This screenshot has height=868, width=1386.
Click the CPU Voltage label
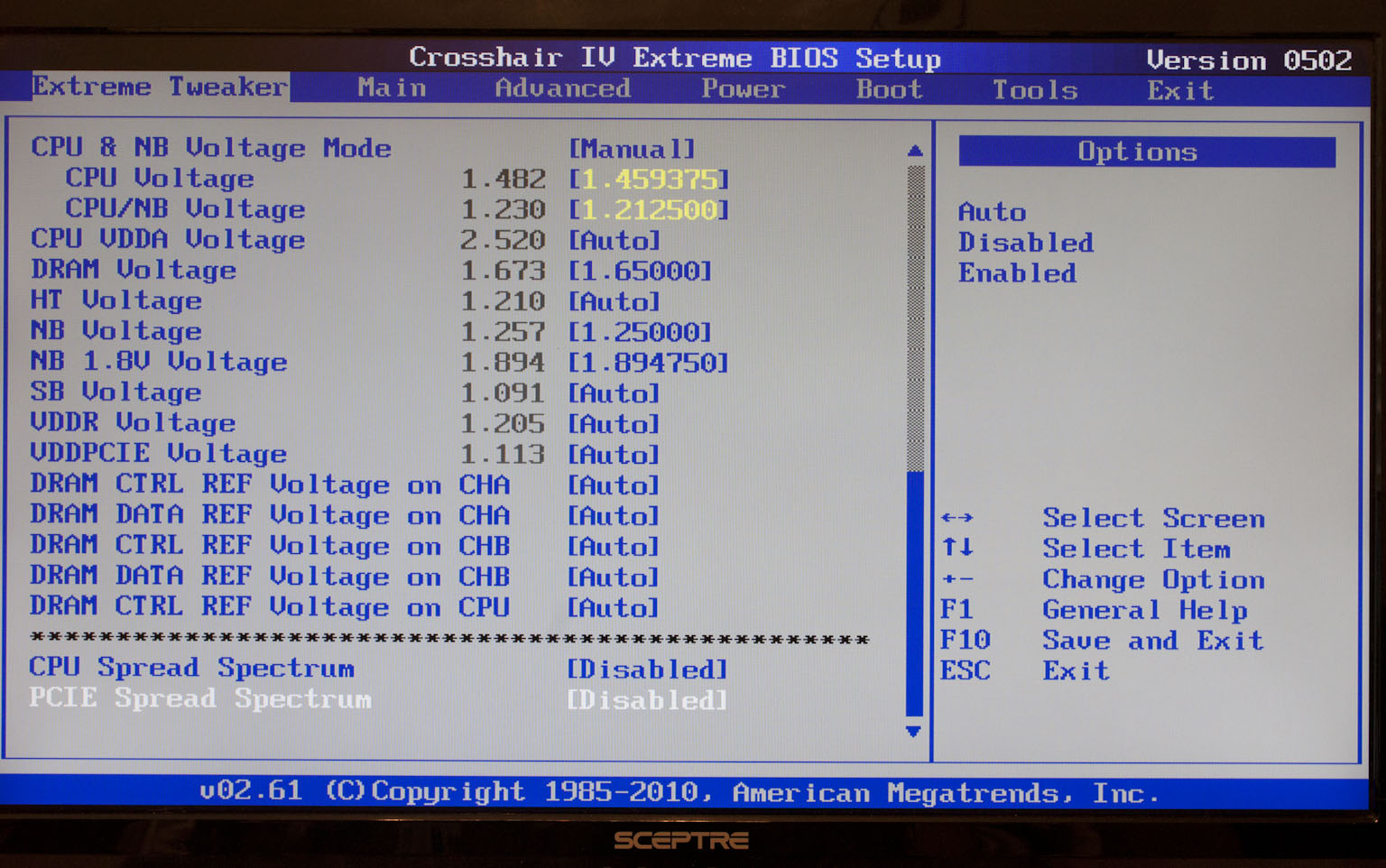tap(160, 179)
